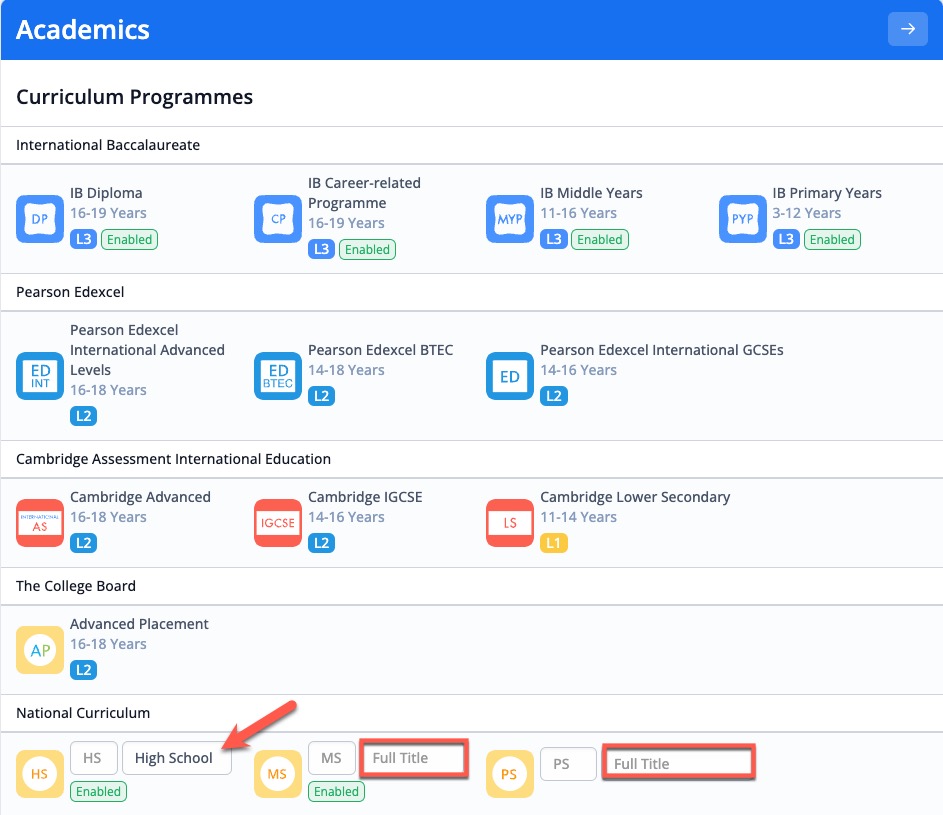Toggle Enabled status for IB Career-related Programme
943x815 pixels.
coord(367,249)
